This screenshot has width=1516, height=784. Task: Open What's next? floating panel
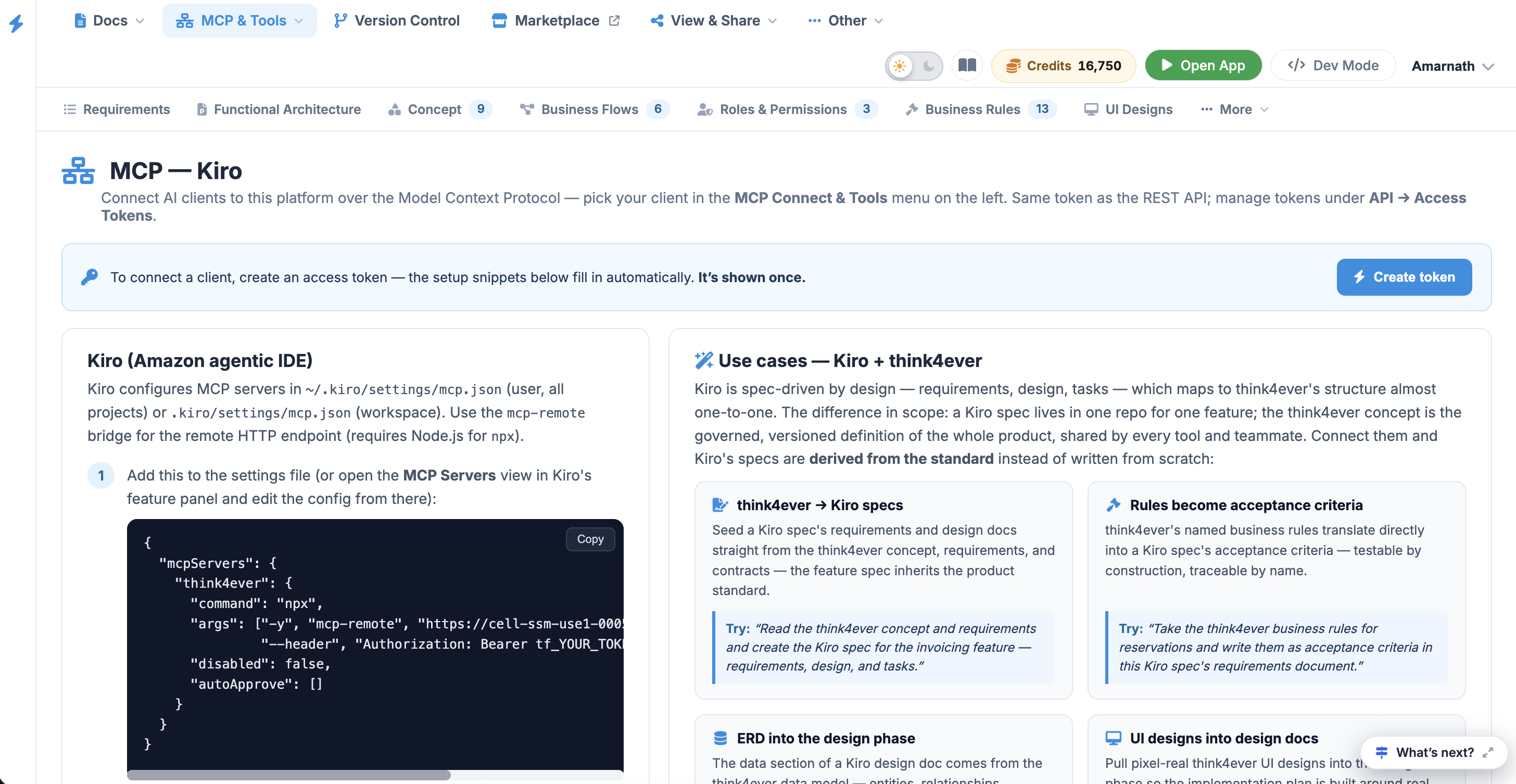(x=1434, y=752)
